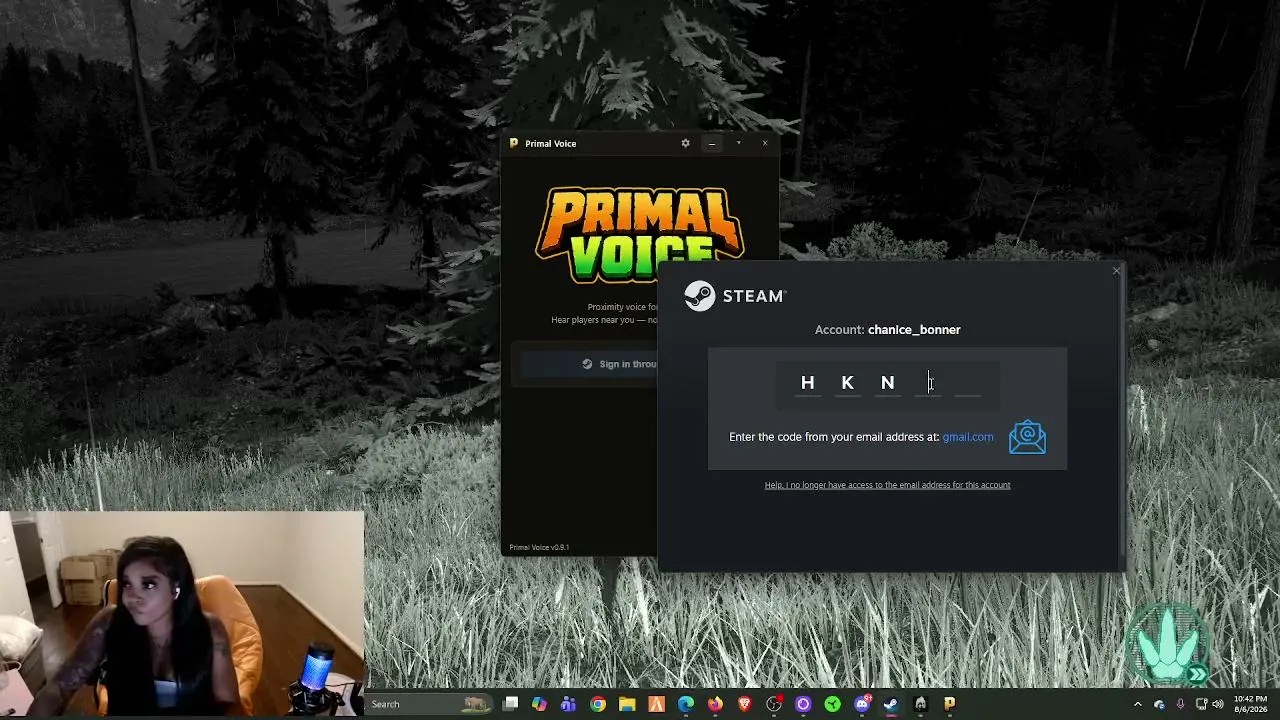This screenshot has width=1280, height=720.
Task: Open the green circle app on the taskbar
Action: (832, 704)
